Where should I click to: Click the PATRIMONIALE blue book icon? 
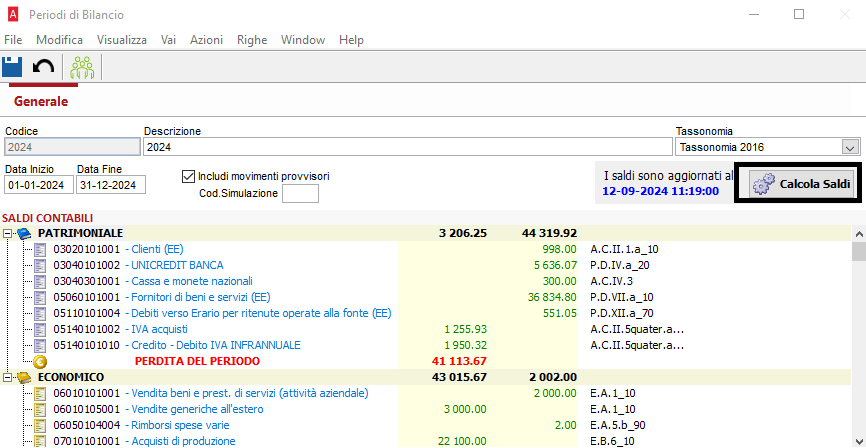(24, 233)
